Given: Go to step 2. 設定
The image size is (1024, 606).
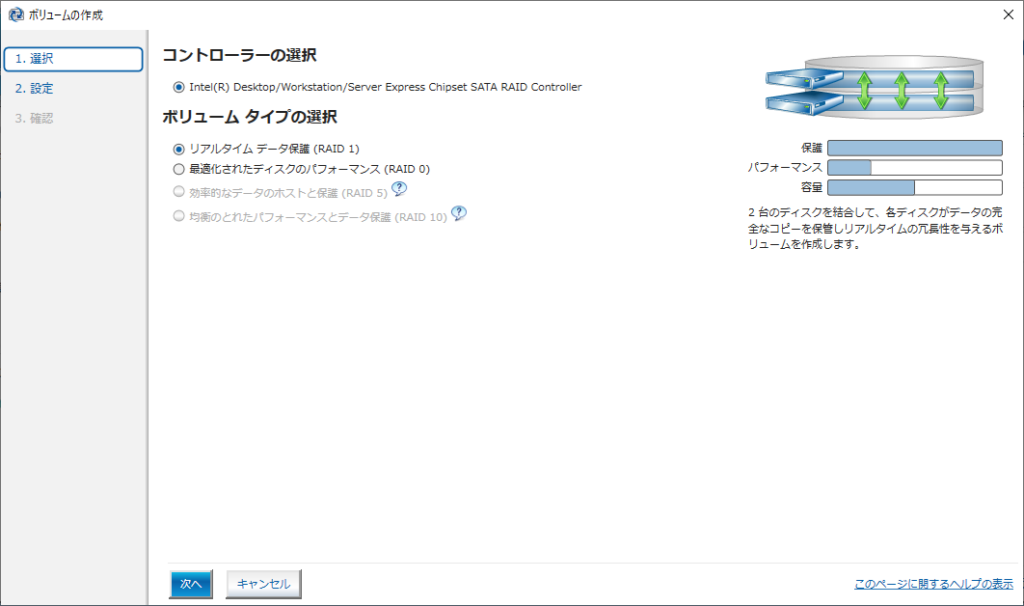Looking at the screenshot, I should point(34,88).
